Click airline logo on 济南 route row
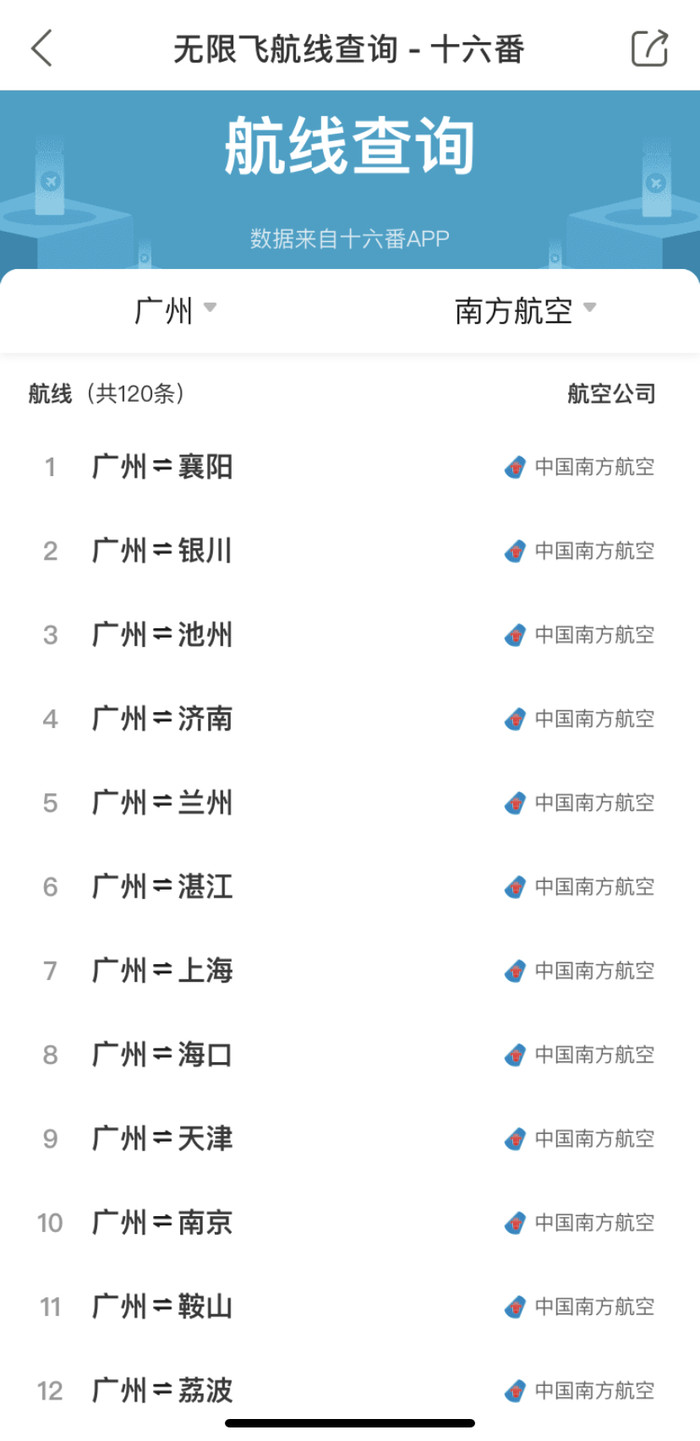Viewport: 700px width, 1441px height. (514, 719)
